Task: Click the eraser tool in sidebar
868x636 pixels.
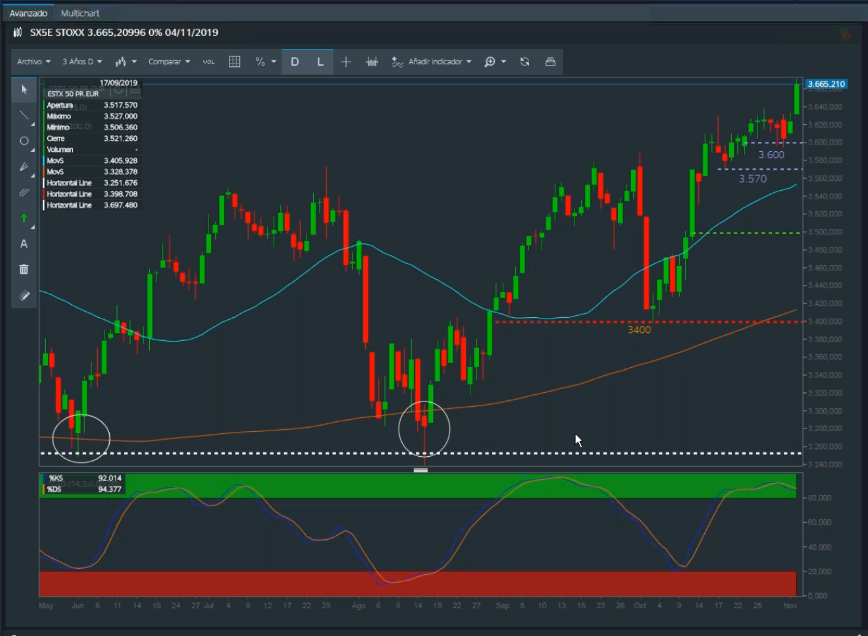Action: point(24,295)
